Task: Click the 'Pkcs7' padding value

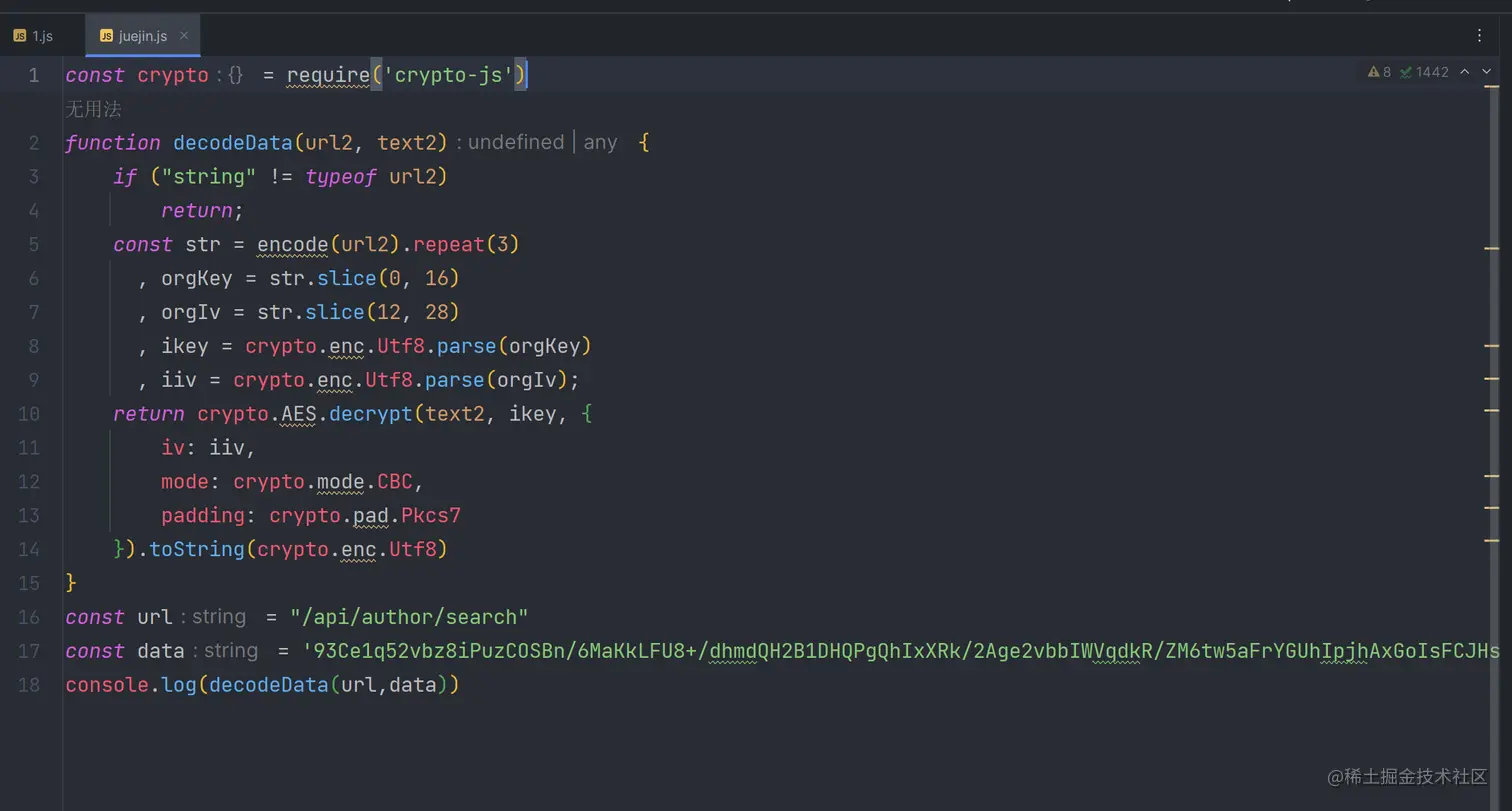Action: (431, 517)
